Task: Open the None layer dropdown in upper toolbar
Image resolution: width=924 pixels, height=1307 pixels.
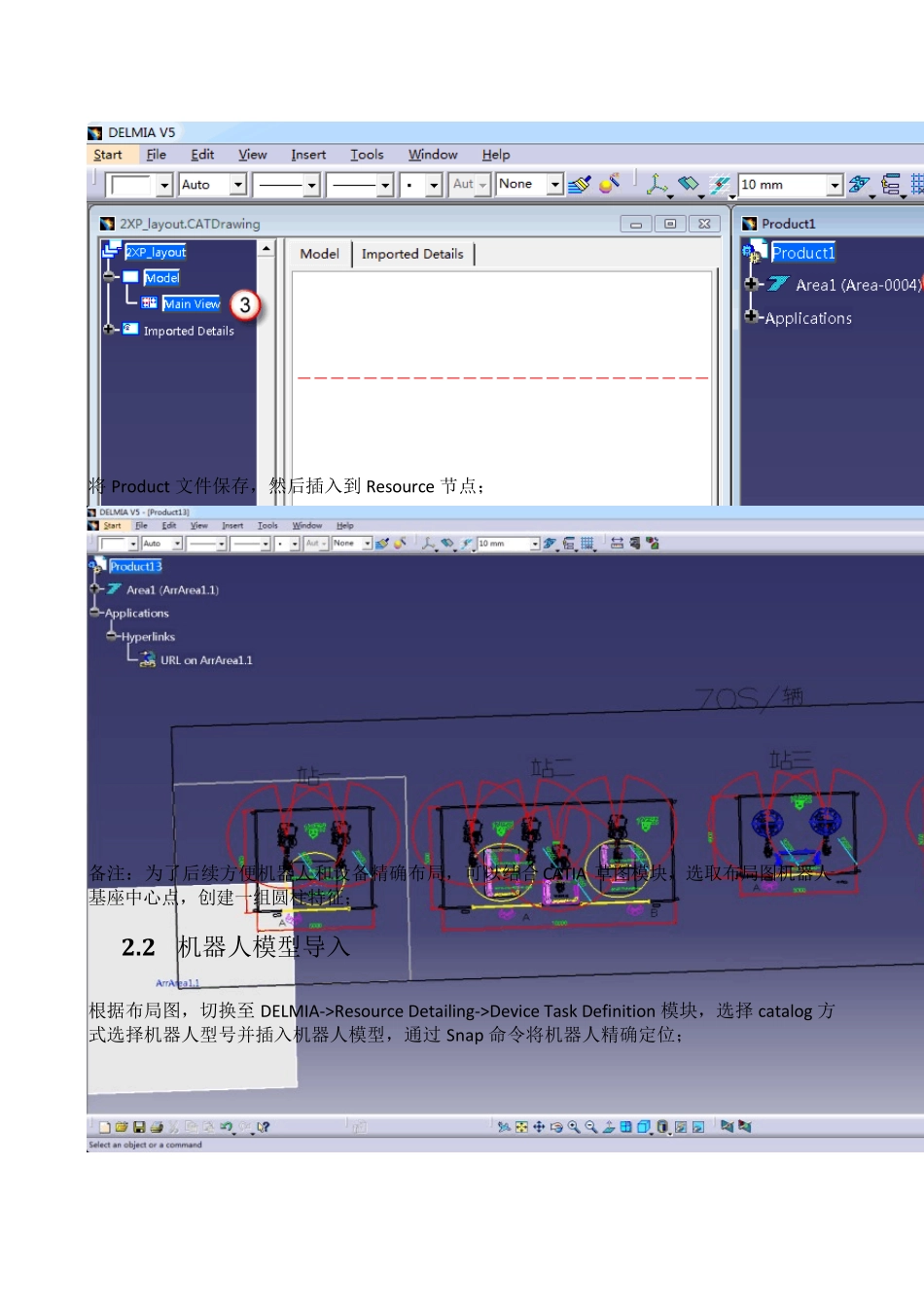Action: (x=555, y=184)
